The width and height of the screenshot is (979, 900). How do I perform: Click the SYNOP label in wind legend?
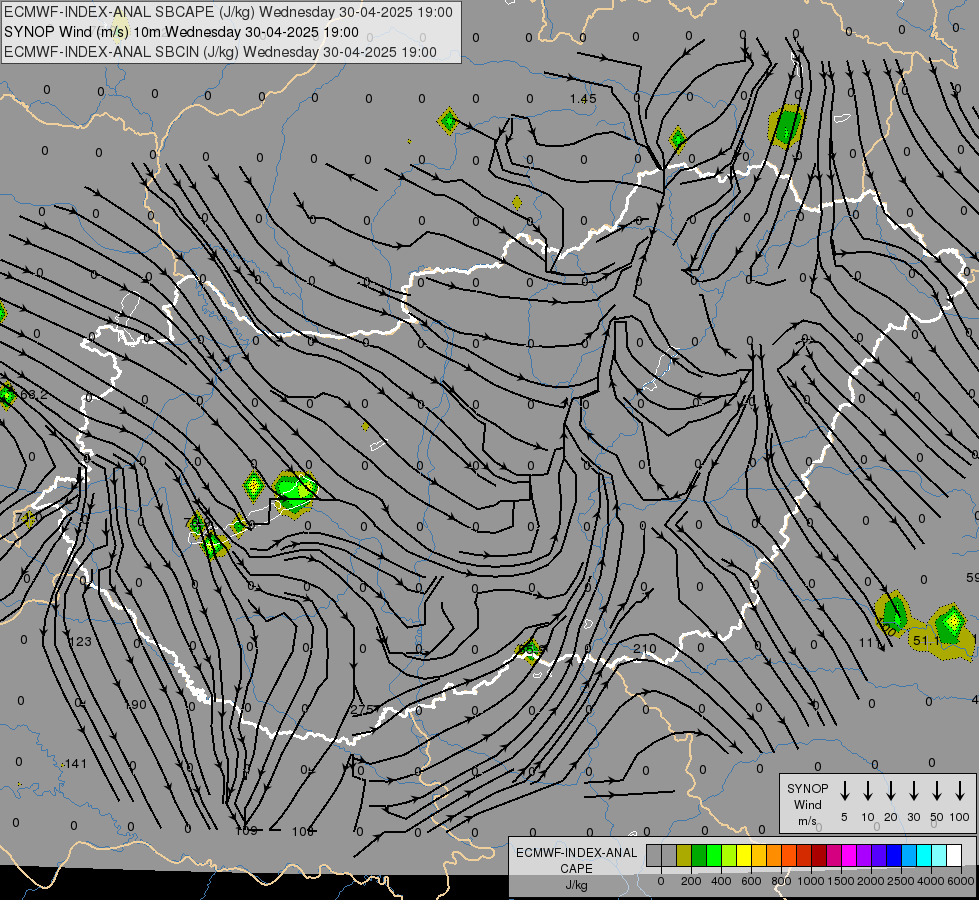pos(807,788)
